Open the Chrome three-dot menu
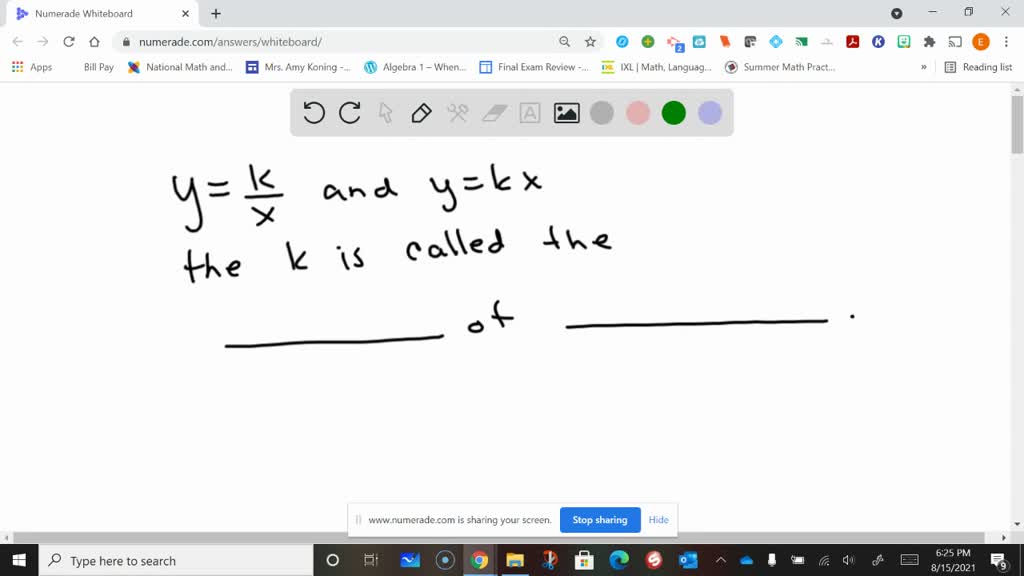 pyautogui.click(x=1005, y=42)
